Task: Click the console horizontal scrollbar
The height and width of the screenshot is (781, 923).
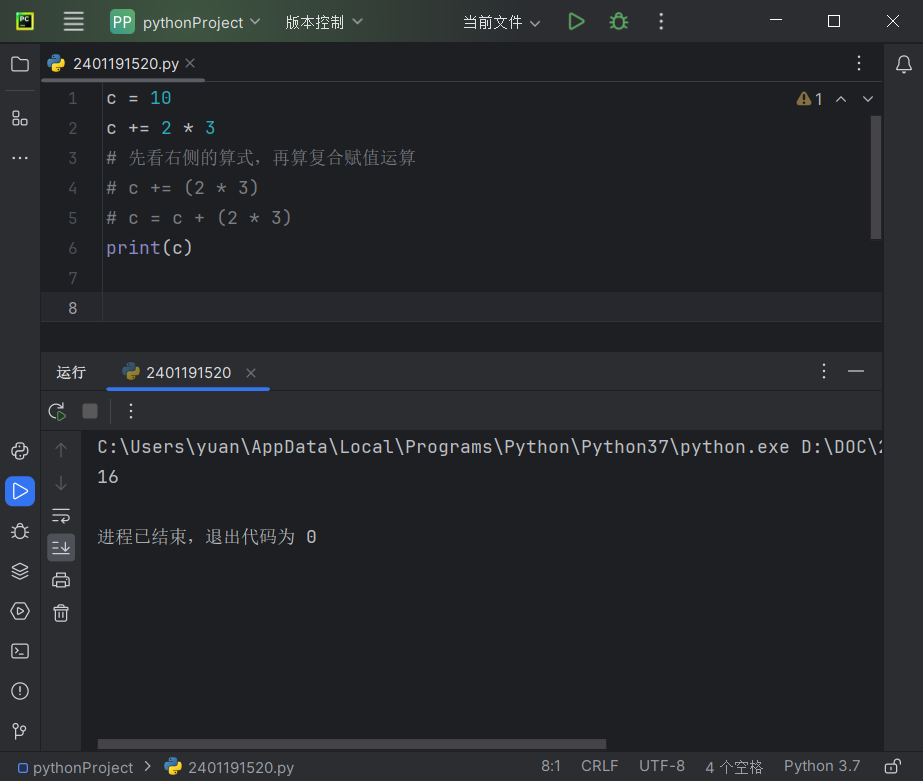Action: click(351, 744)
